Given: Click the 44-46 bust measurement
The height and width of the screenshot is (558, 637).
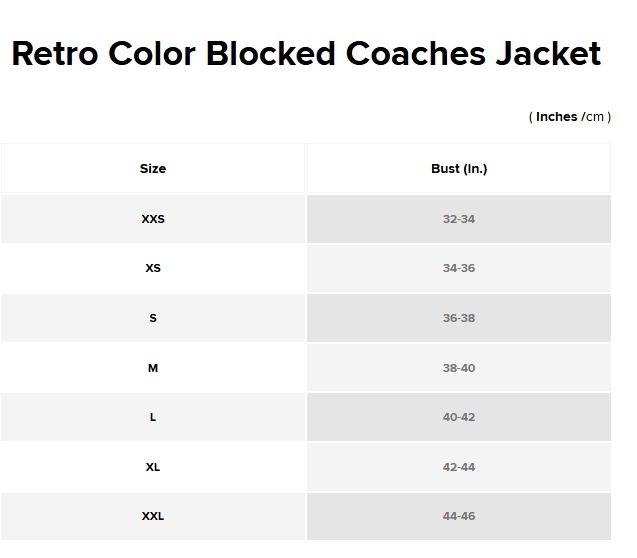Looking at the screenshot, I should click(x=459, y=516).
